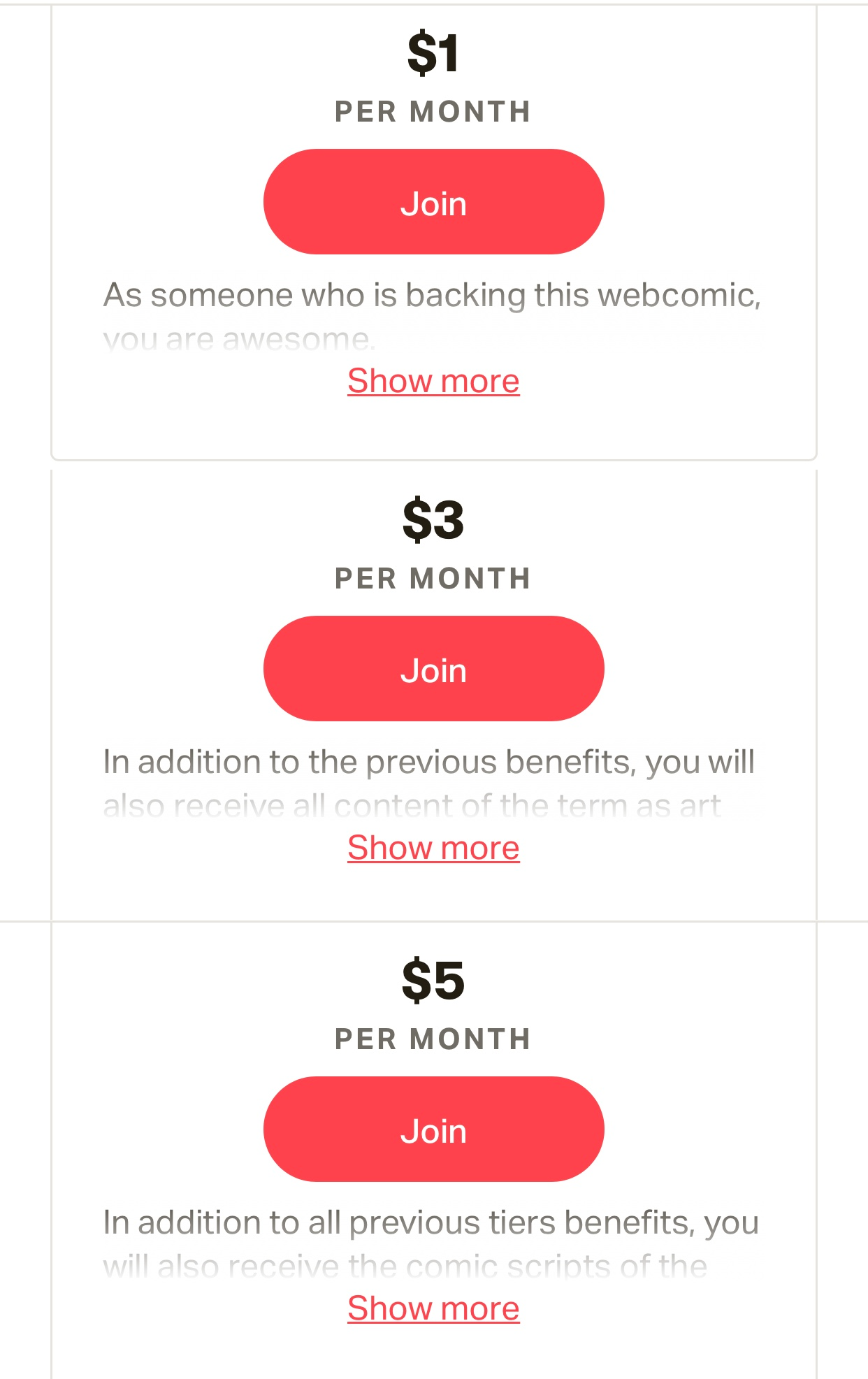Click the $1 price heading
Viewport: 868px width, 1379px height.
[x=433, y=53]
